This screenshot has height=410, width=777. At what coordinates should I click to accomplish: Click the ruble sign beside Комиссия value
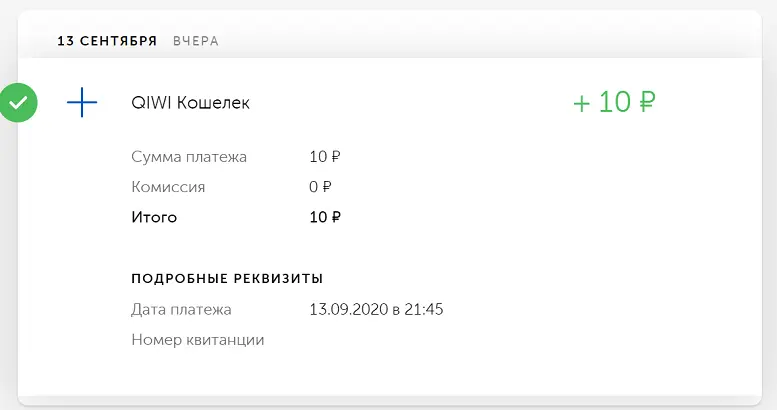click(x=327, y=187)
